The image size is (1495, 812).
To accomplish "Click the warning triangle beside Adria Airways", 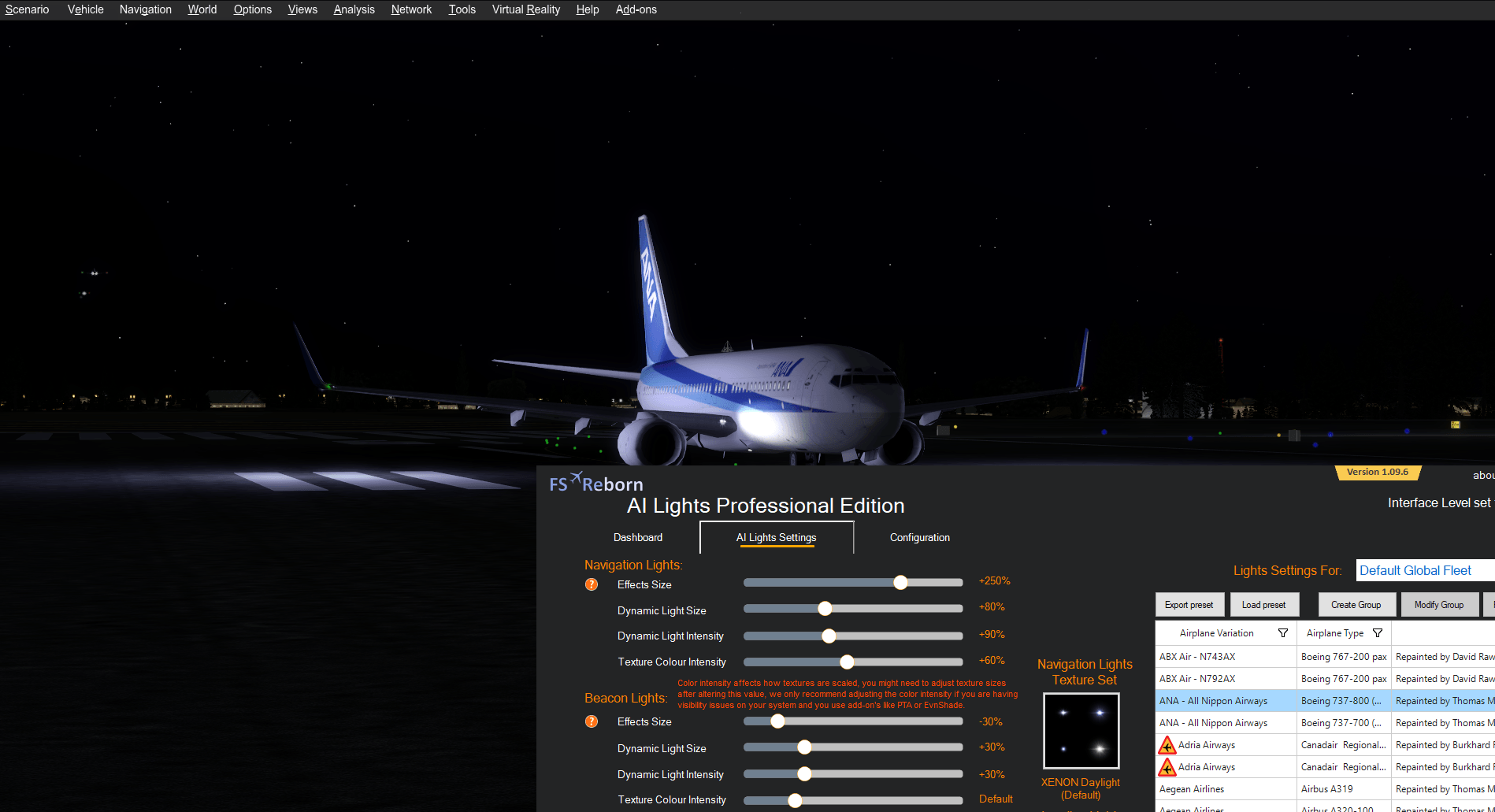I will [x=1167, y=744].
